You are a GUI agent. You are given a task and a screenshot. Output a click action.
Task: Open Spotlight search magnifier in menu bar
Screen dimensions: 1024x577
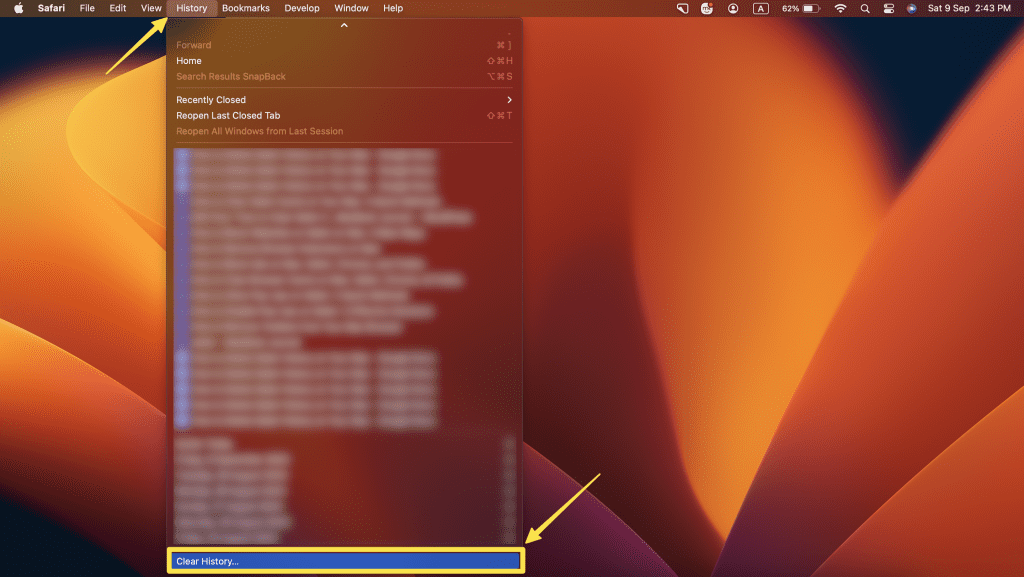click(865, 8)
